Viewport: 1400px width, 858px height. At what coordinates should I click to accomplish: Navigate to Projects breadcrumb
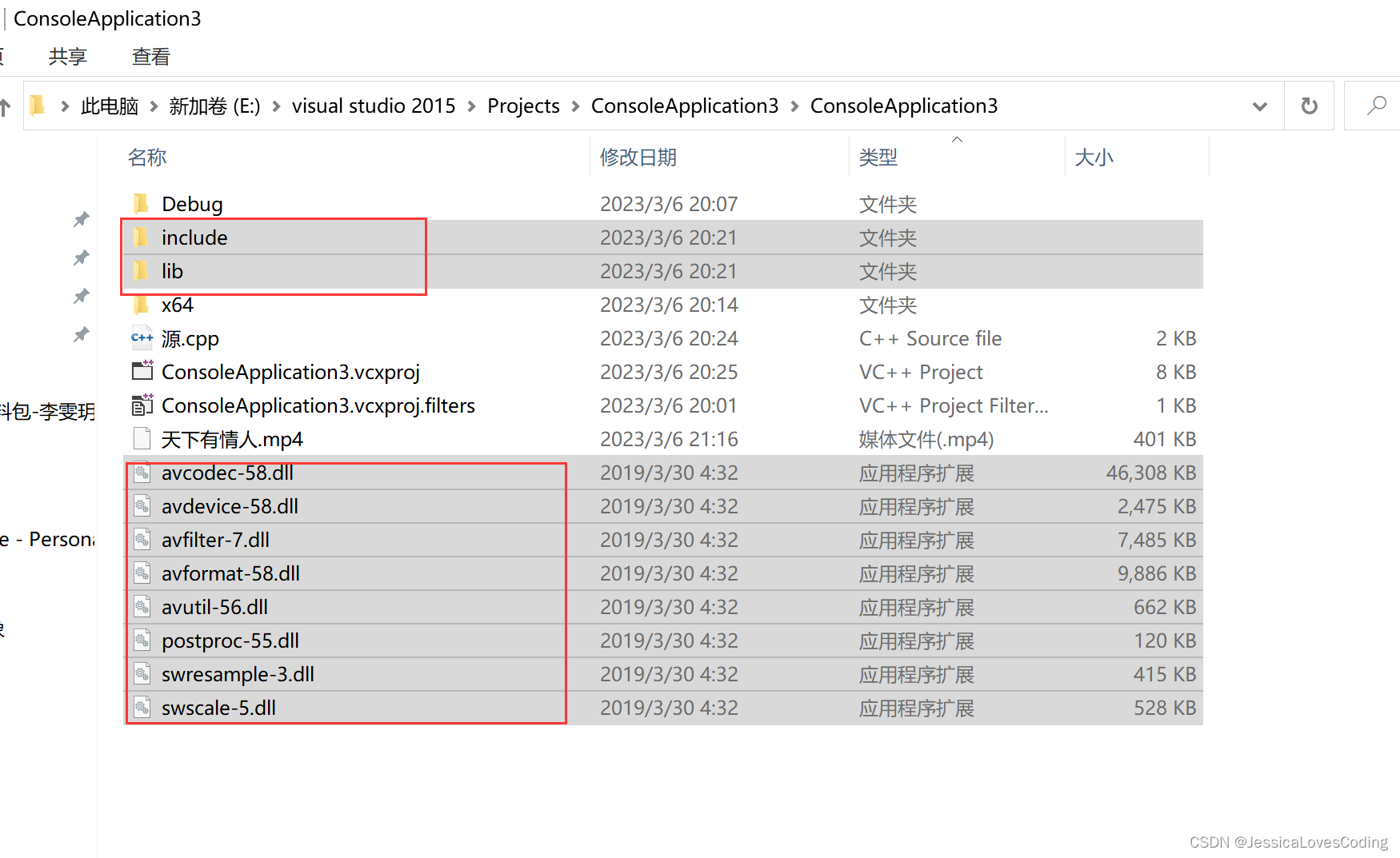click(523, 106)
